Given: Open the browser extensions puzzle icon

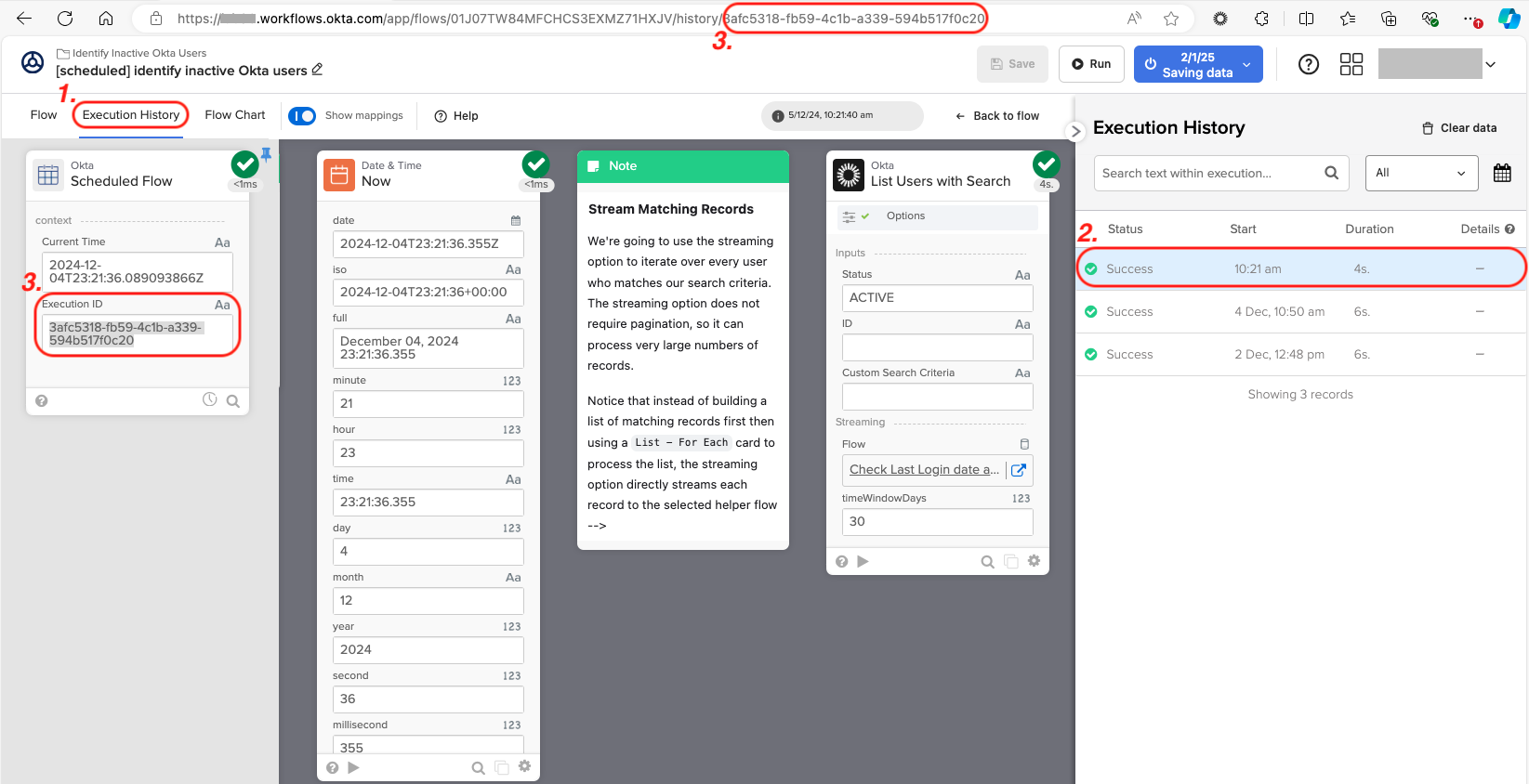Looking at the screenshot, I should pos(1261,18).
